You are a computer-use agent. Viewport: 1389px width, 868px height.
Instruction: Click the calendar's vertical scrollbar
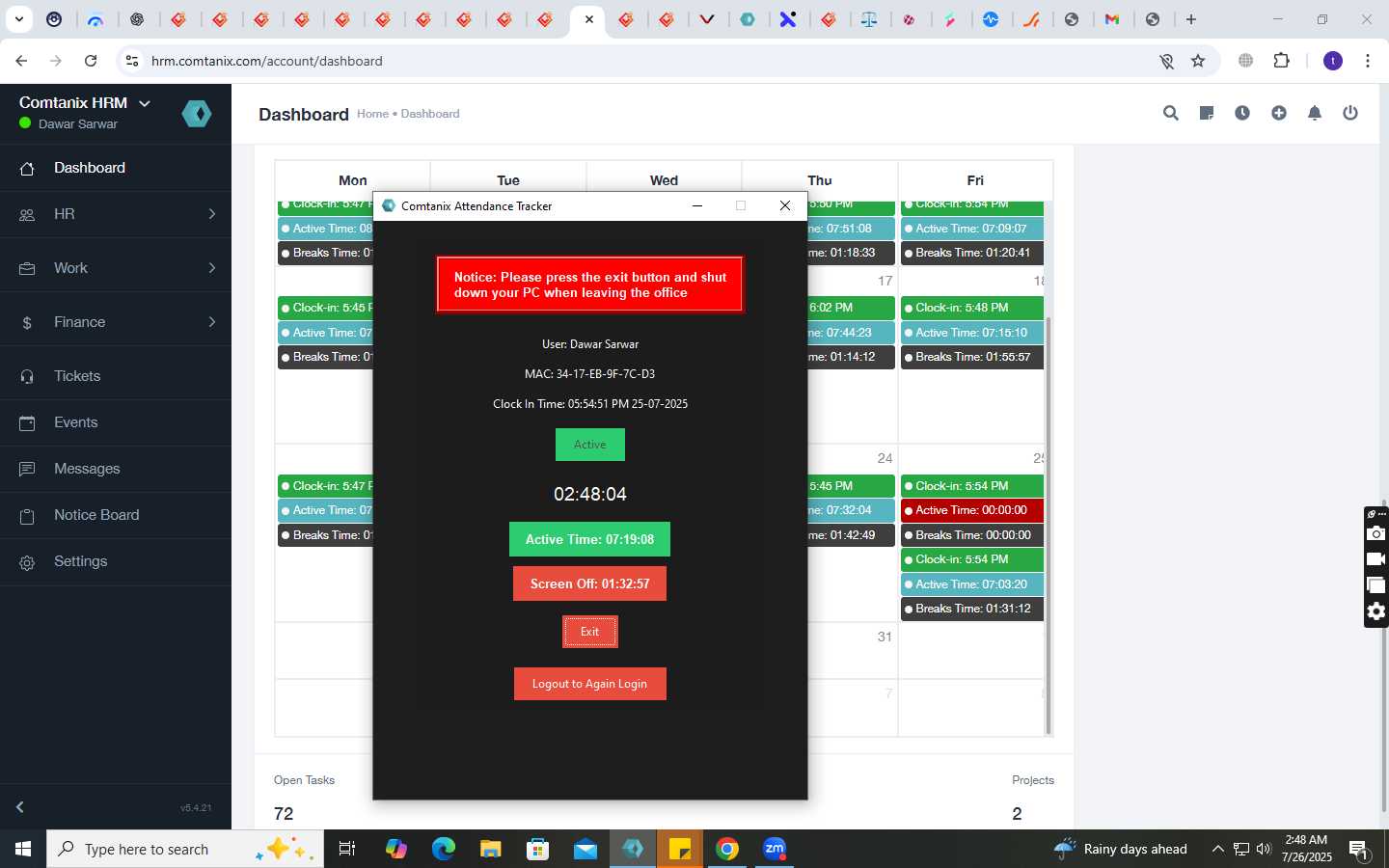coord(1049,526)
